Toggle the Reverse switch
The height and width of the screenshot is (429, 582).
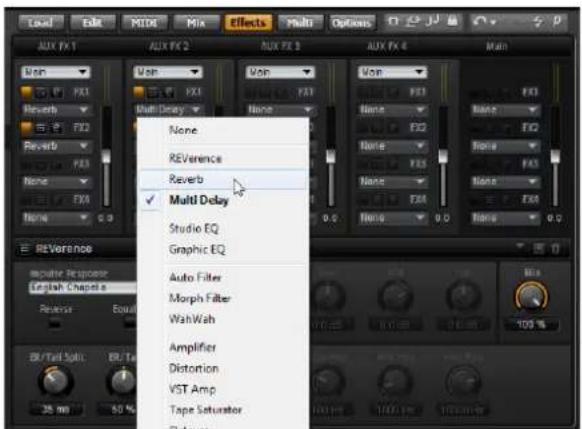point(55,324)
